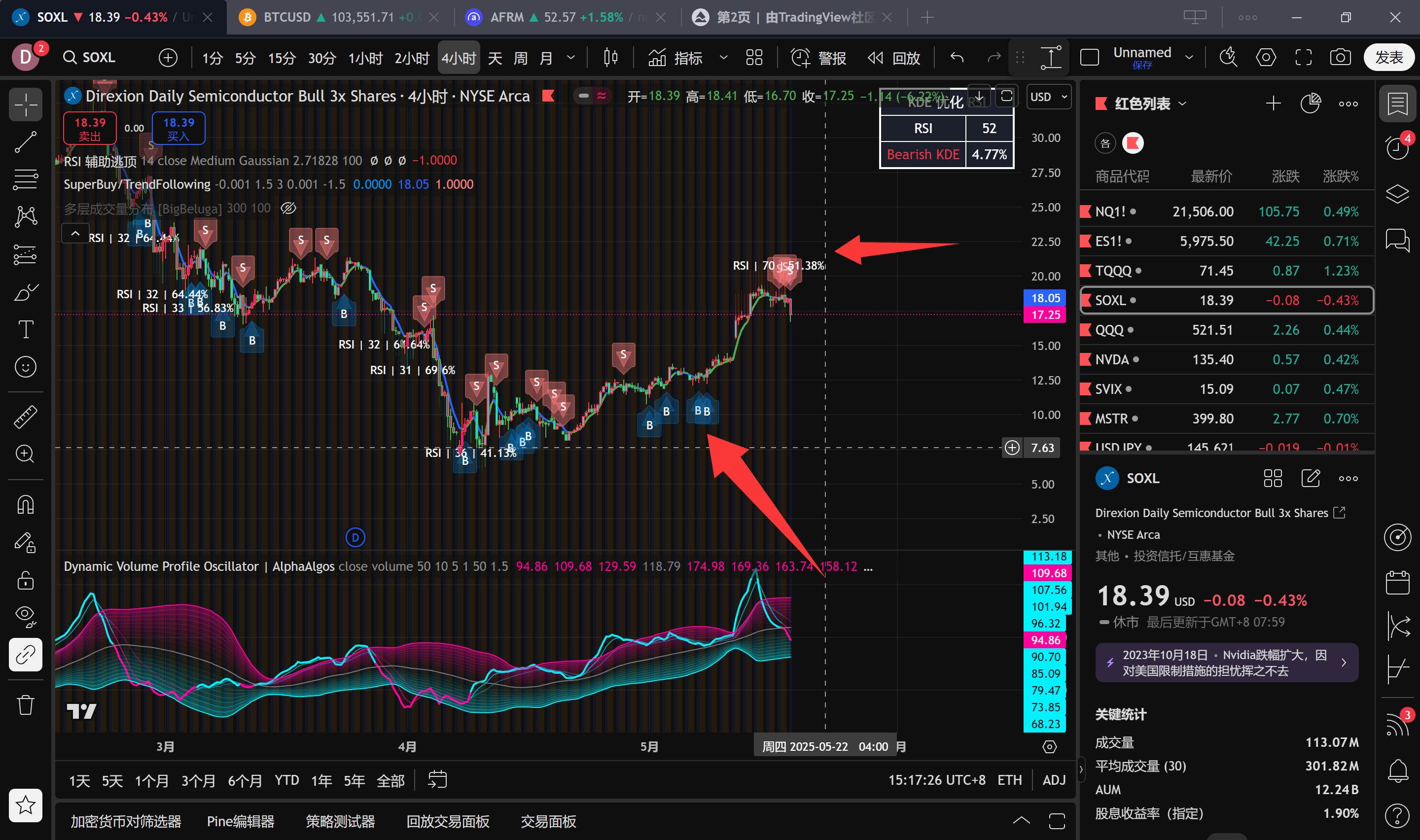This screenshot has height=840, width=1420.
Task: Open chart settings hexagon icon
Action: point(1266,58)
